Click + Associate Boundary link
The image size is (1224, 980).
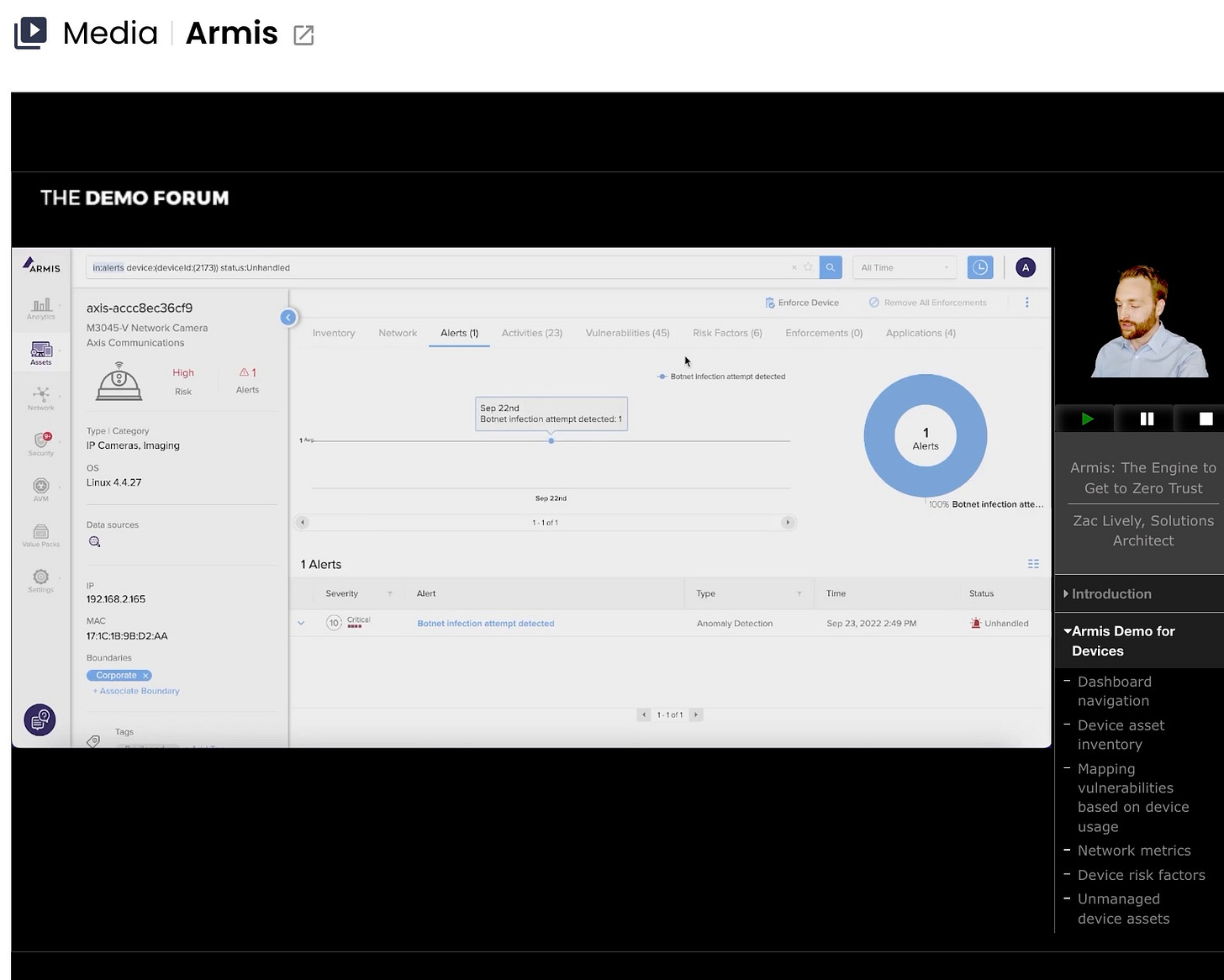pos(136,691)
